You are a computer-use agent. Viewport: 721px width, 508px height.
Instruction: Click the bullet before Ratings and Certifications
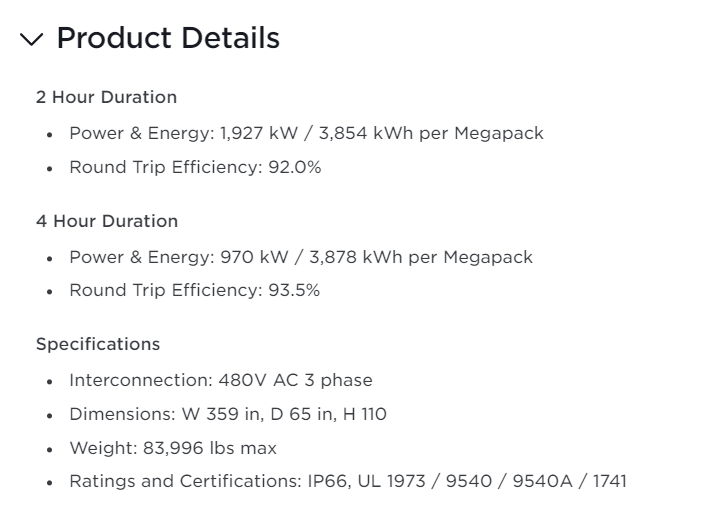(x=50, y=482)
